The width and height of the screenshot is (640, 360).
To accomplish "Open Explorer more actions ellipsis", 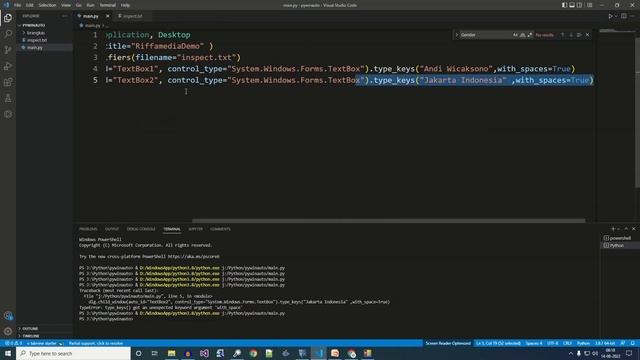I will (65, 16).
